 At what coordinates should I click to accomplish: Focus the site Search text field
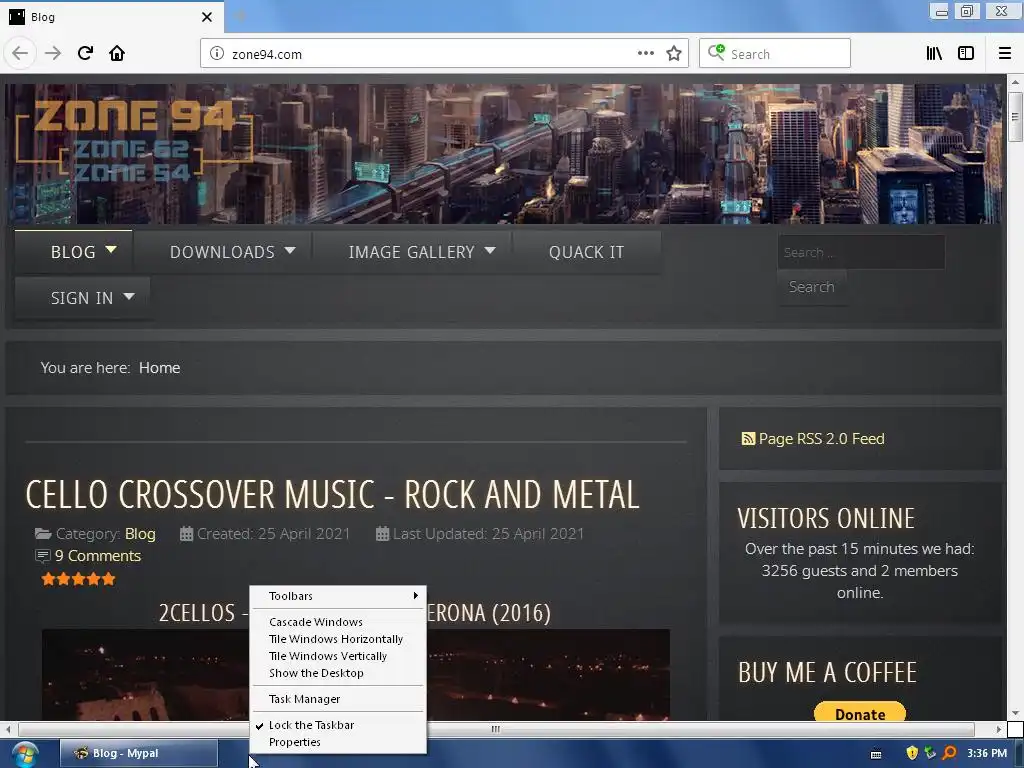tap(861, 252)
